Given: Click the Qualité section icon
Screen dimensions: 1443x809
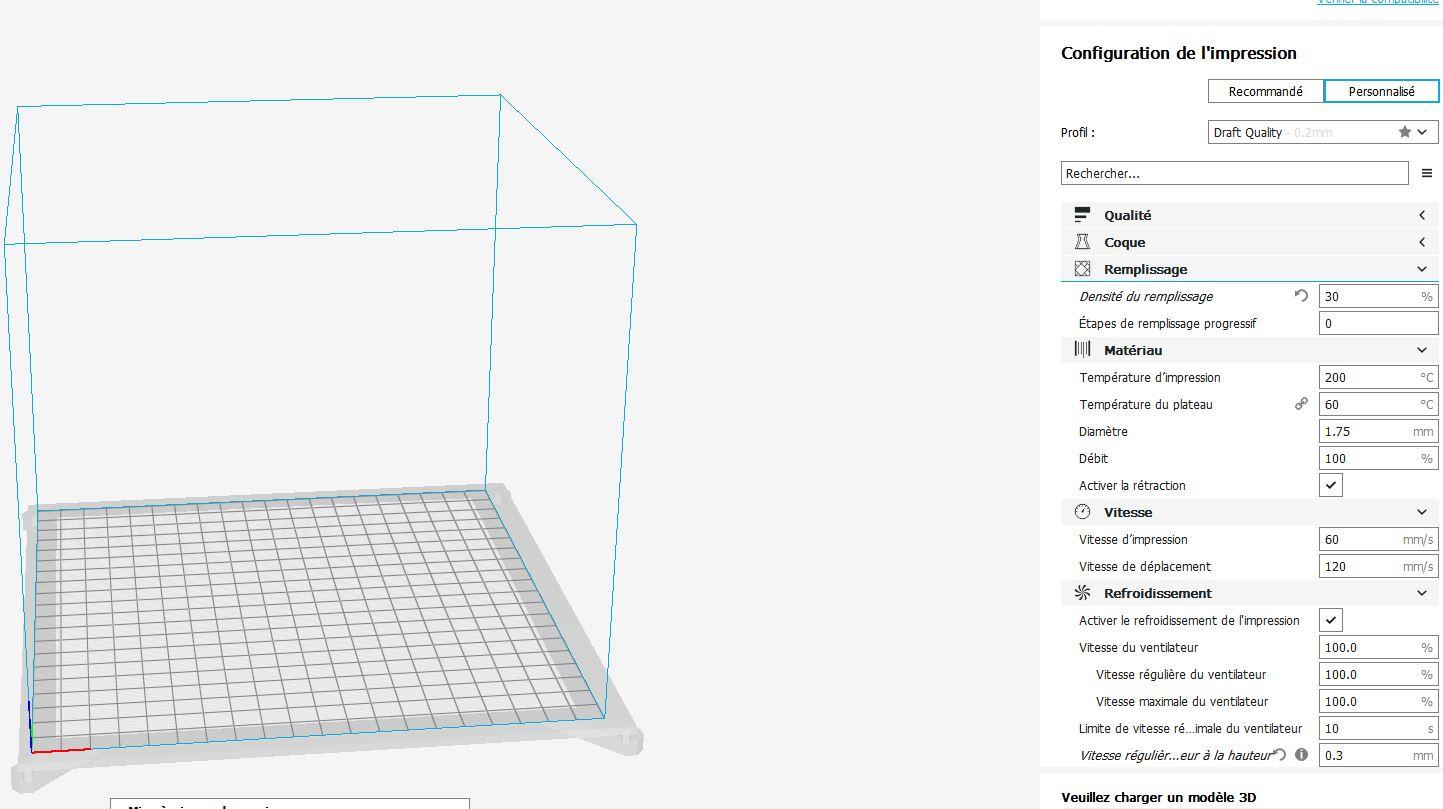Looking at the screenshot, I should [x=1082, y=215].
